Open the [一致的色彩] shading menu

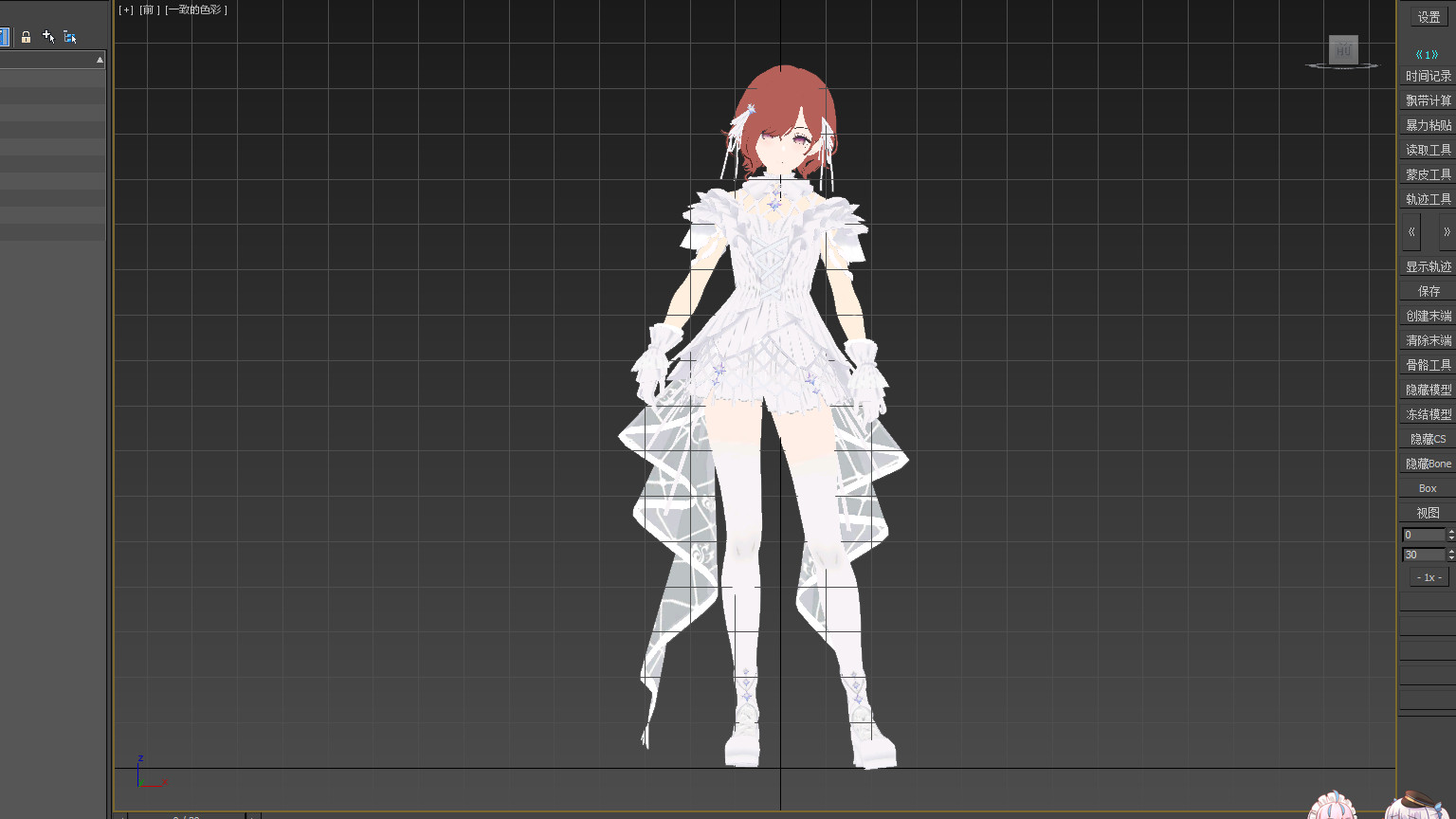tap(196, 10)
